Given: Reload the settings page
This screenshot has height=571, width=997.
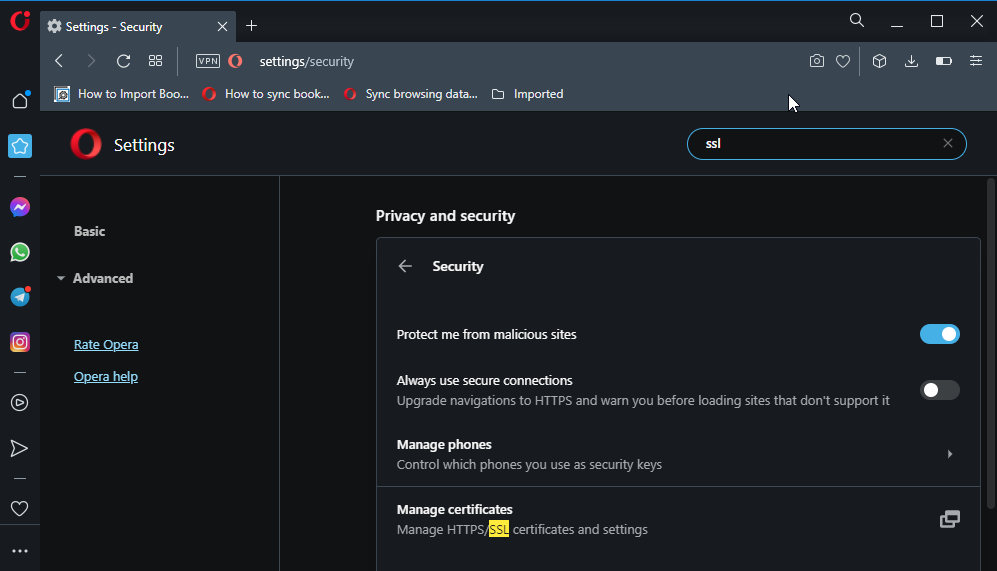Looking at the screenshot, I should 123,61.
